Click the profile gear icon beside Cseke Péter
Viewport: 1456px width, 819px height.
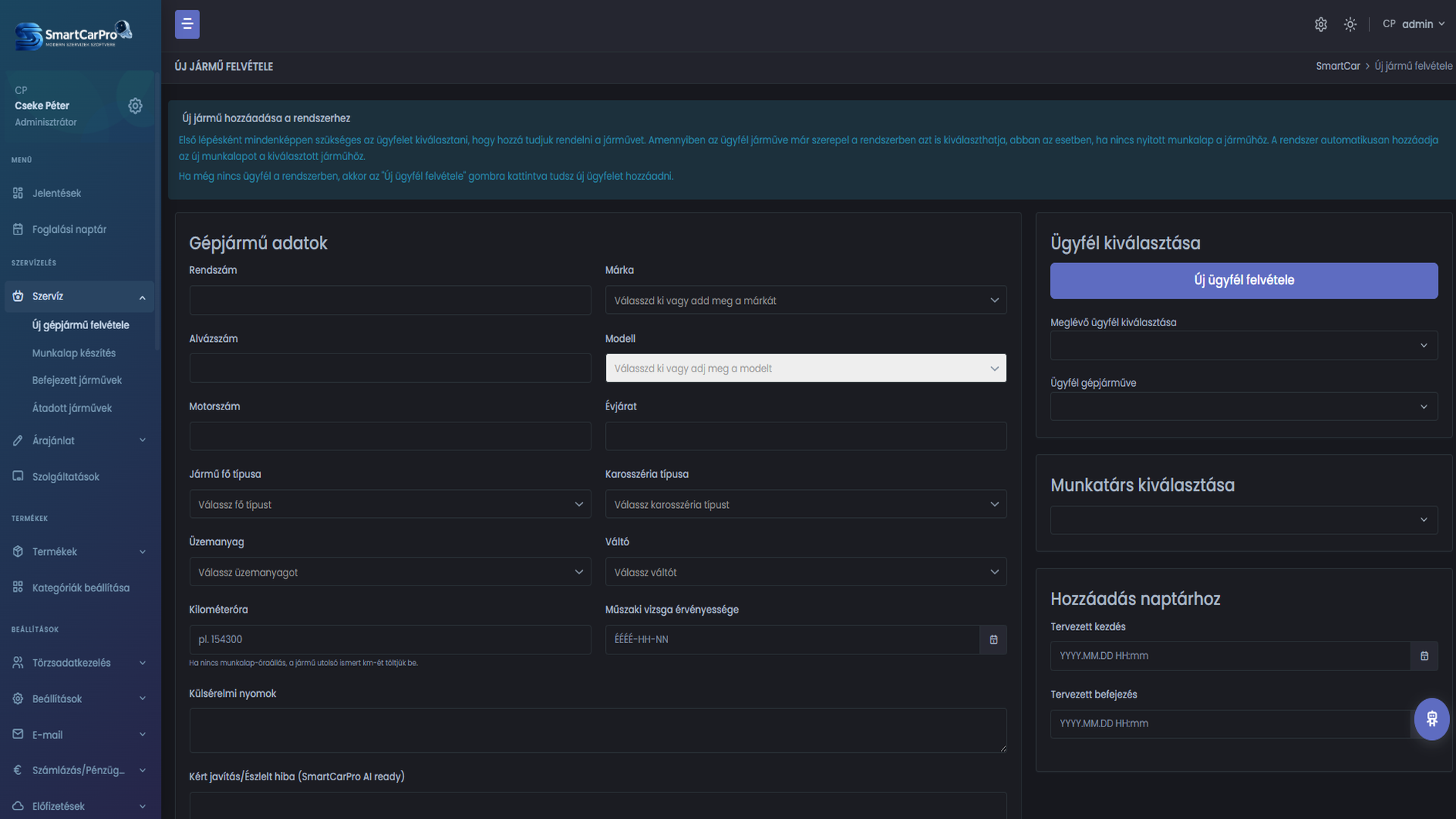point(135,105)
